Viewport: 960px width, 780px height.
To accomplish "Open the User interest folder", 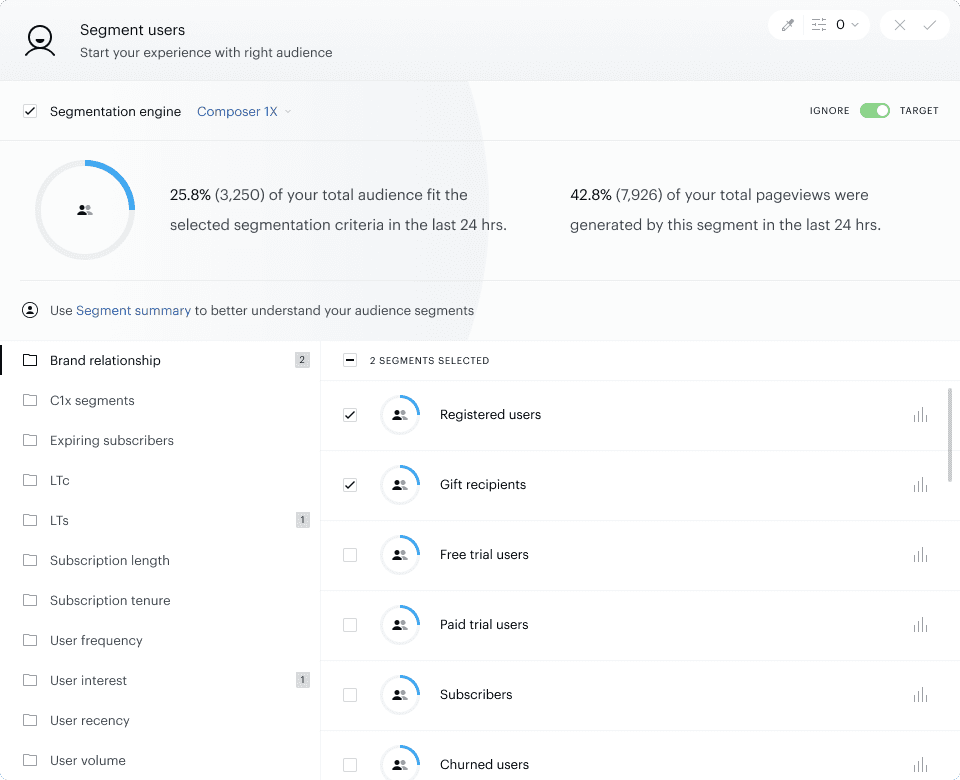I will pos(88,680).
